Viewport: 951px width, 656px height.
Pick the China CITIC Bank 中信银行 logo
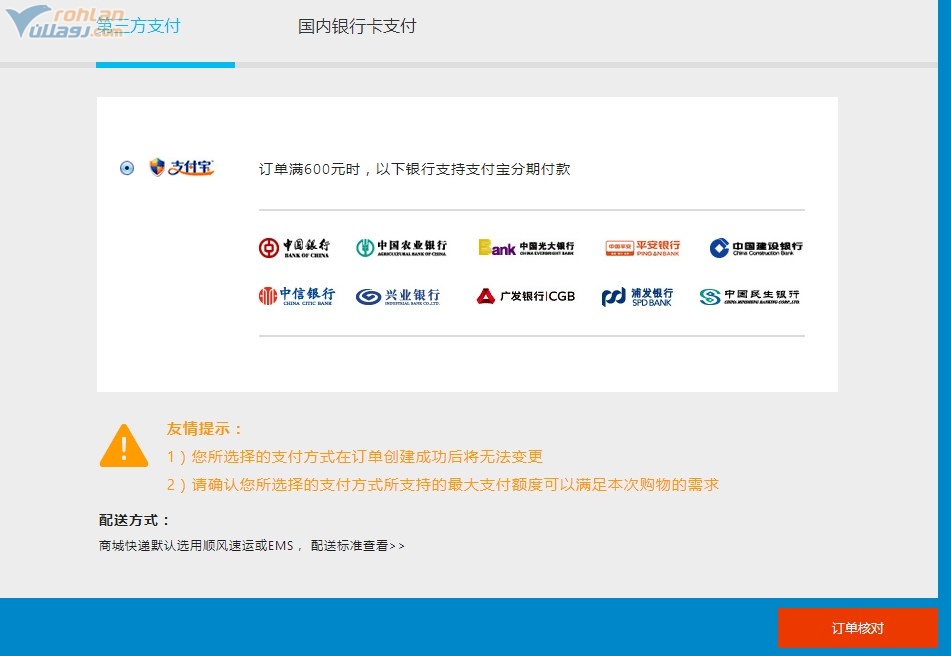(296, 296)
